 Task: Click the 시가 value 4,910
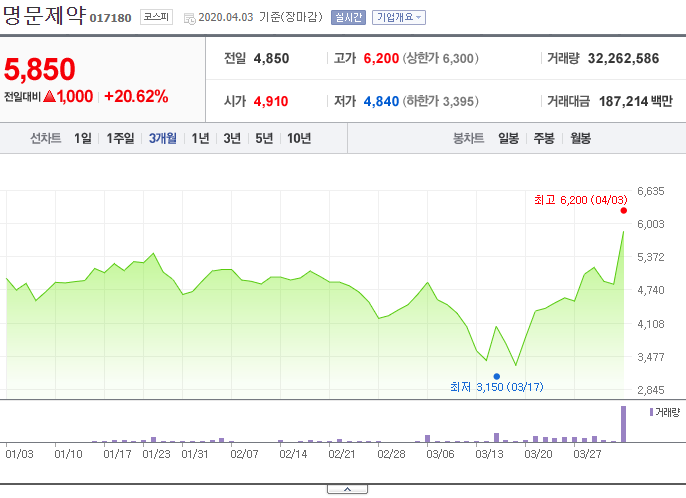pyautogui.click(x=271, y=102)
